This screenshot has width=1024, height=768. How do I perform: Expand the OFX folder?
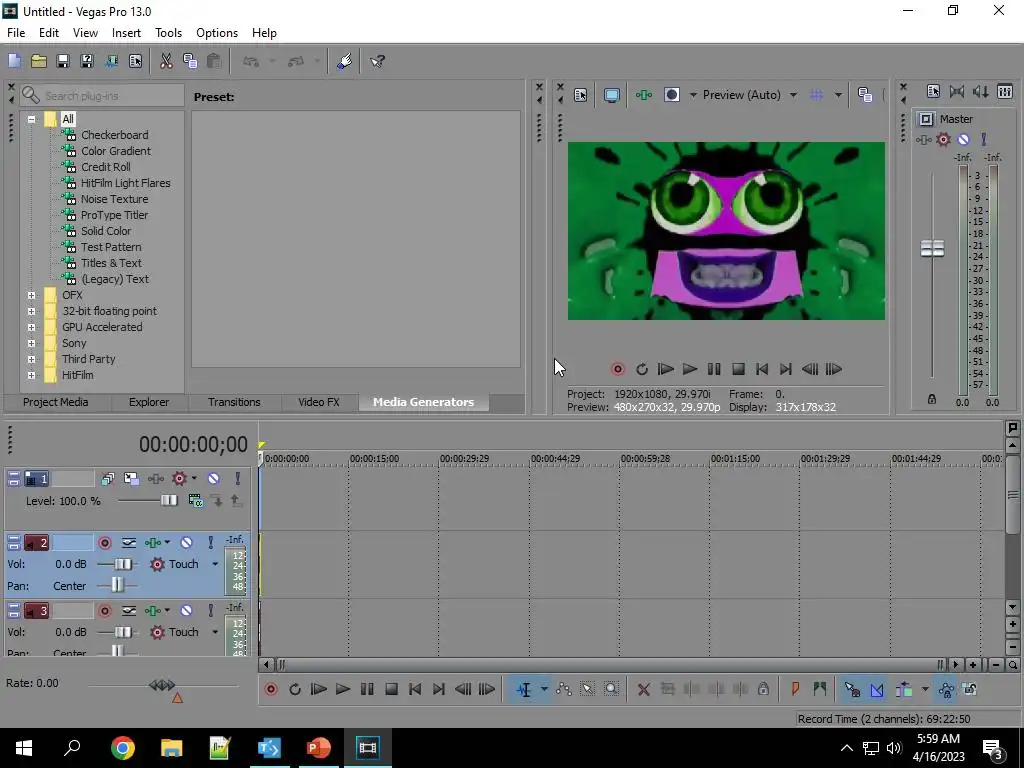click(x=31, y=295)
